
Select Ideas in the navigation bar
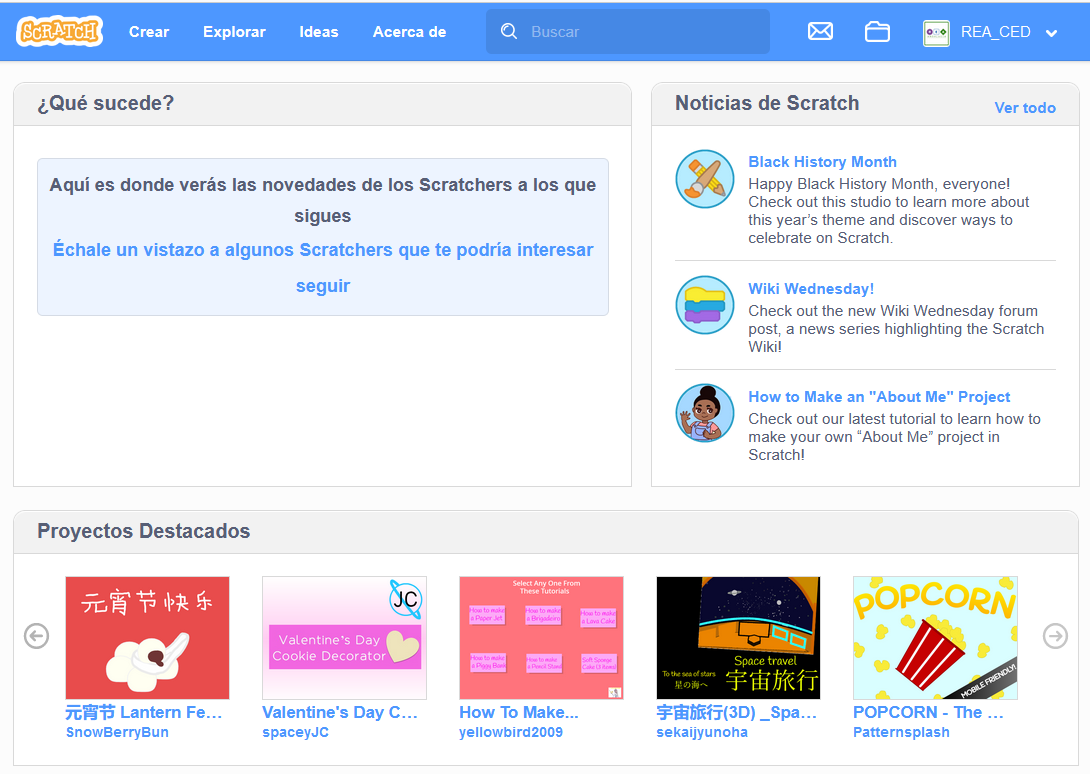[319, 31]
